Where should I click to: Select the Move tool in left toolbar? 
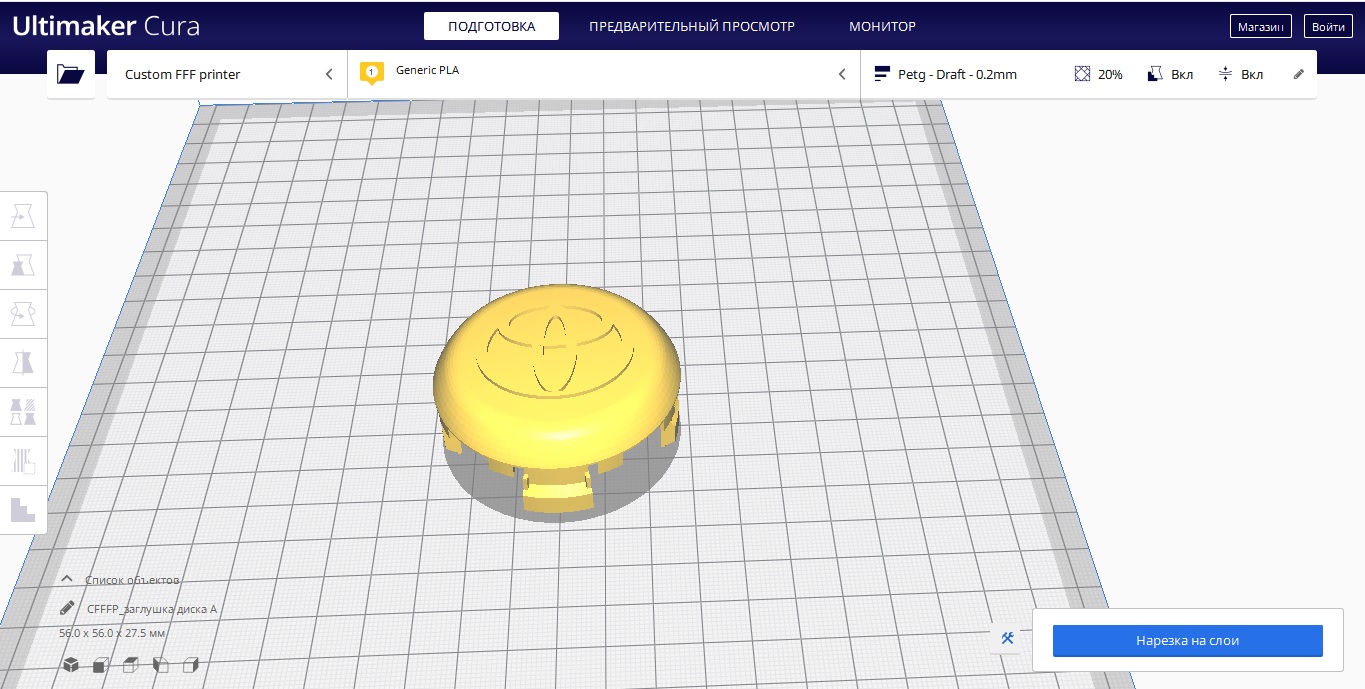click(23, 215)
